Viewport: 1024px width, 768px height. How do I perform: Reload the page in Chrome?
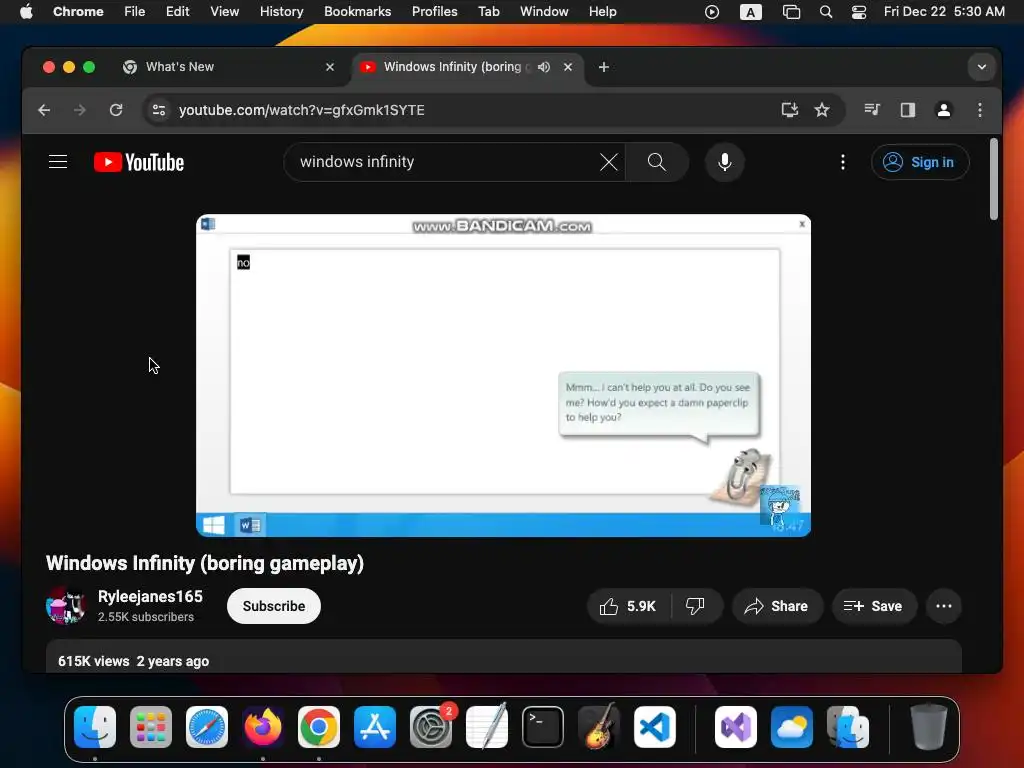(116, 110)
